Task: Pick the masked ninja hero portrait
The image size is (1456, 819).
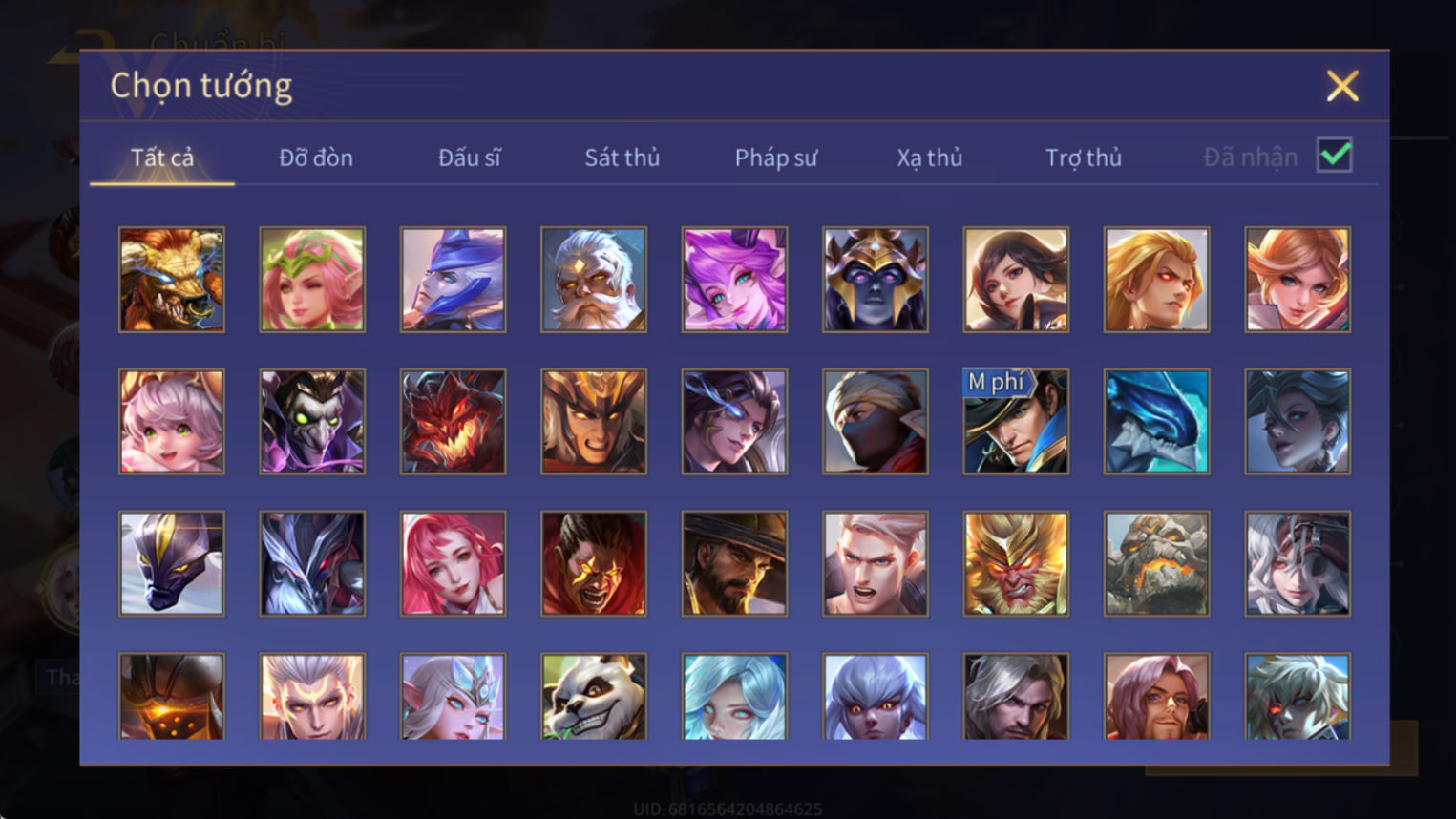Action: [x=876, y=422]
